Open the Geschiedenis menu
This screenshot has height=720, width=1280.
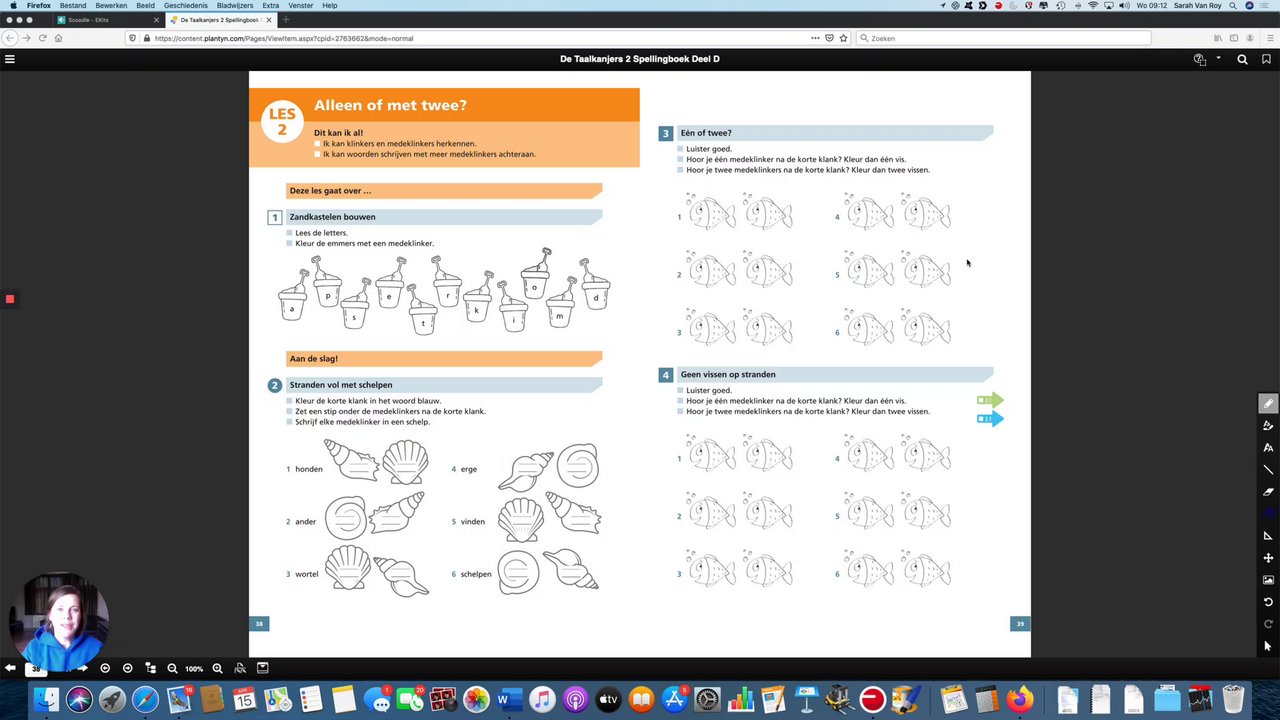coord(186,5)
